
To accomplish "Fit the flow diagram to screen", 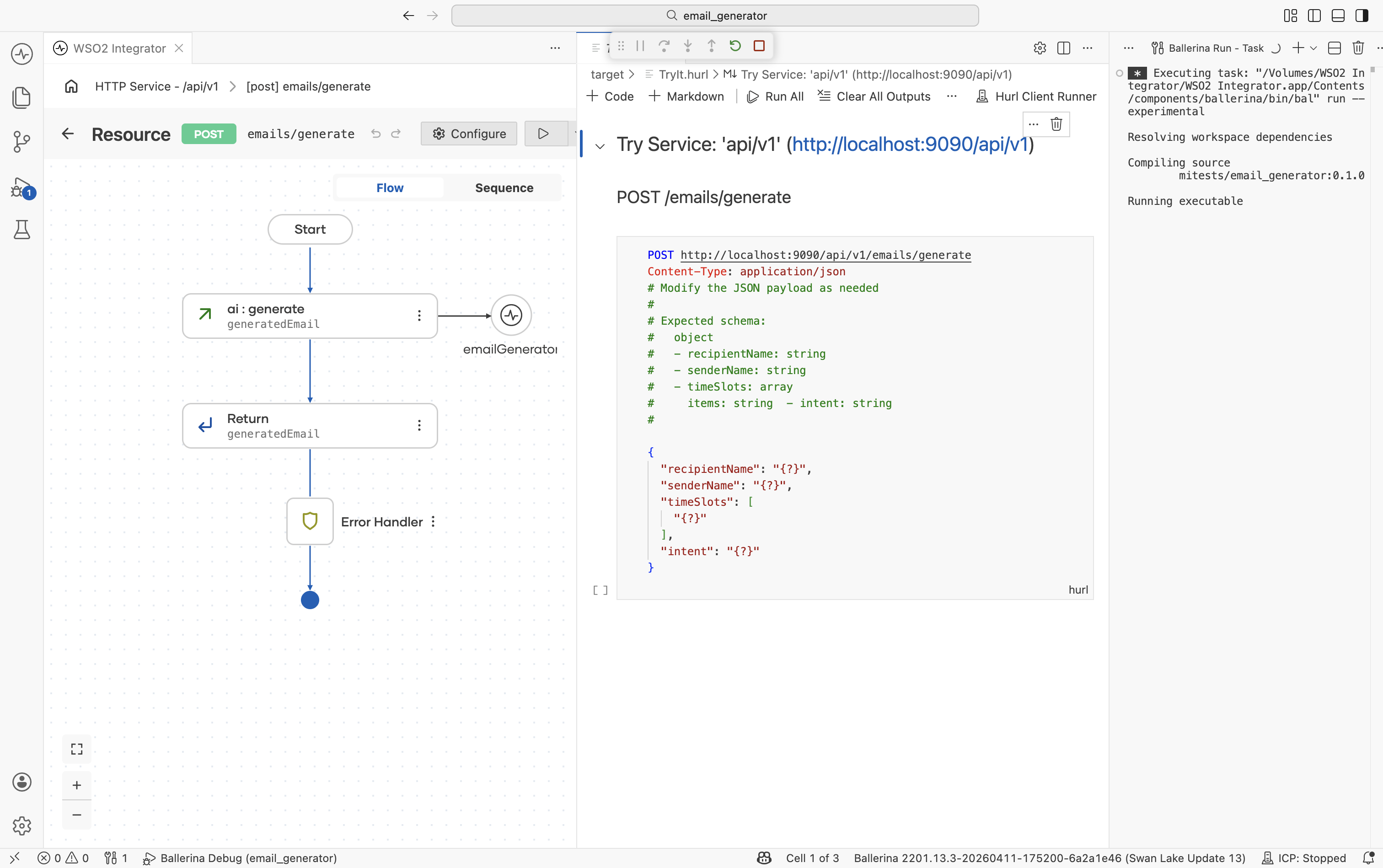I will [x=77, y=749].
